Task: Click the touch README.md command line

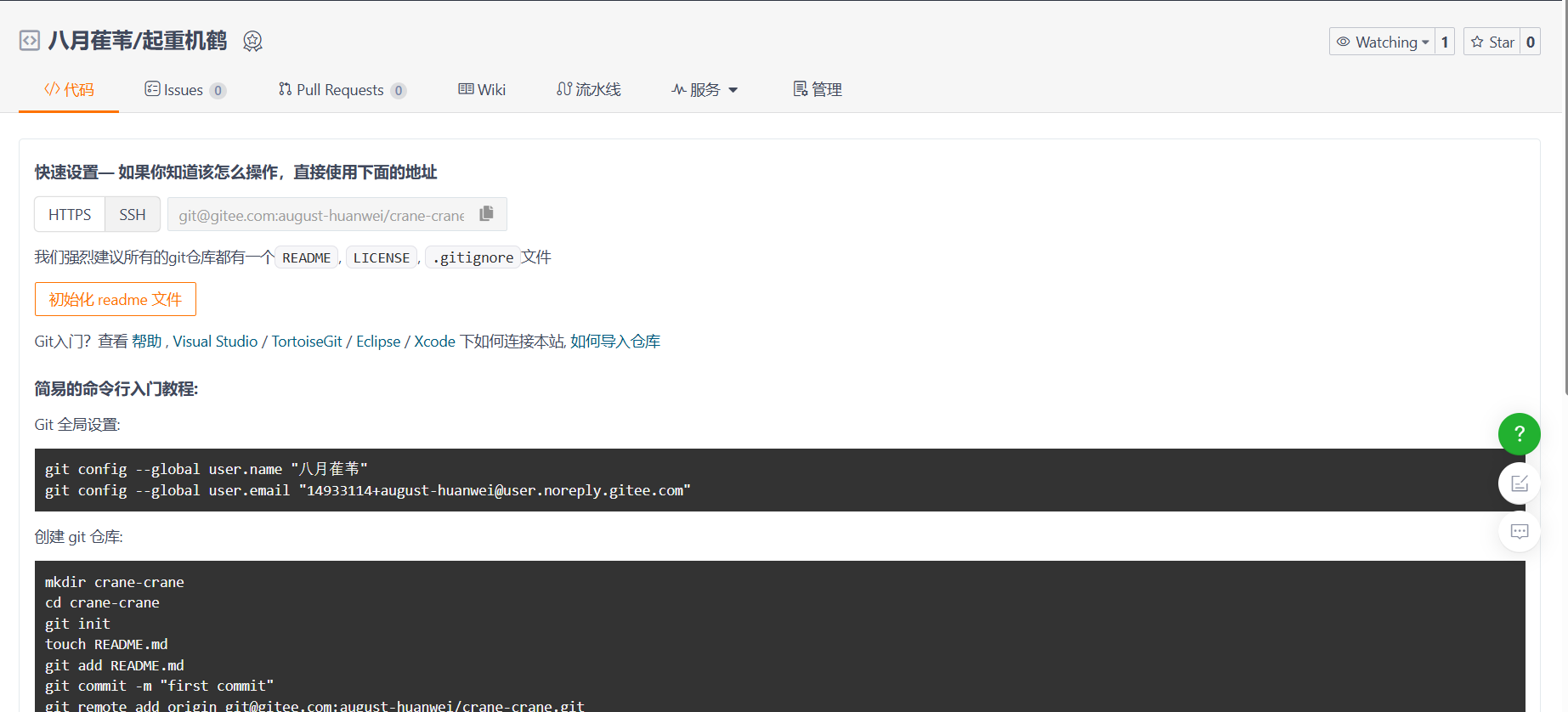Action: pyautogui.click(x=106, y=644)
